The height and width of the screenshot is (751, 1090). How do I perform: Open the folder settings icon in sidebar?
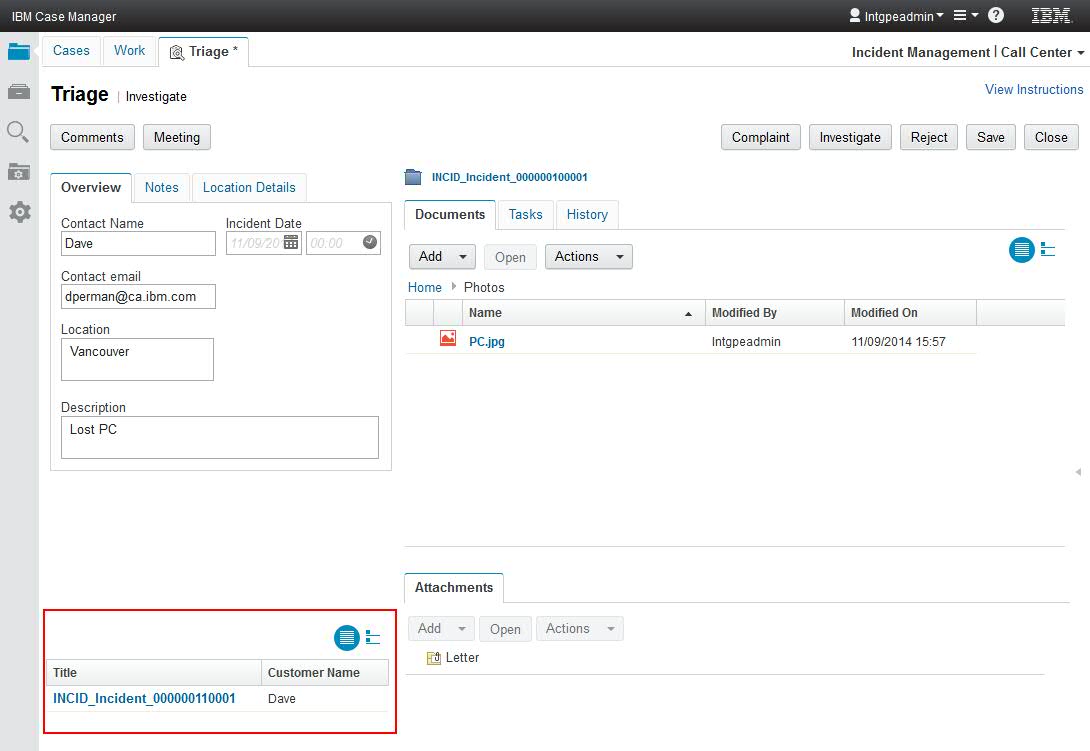point(19,172)
